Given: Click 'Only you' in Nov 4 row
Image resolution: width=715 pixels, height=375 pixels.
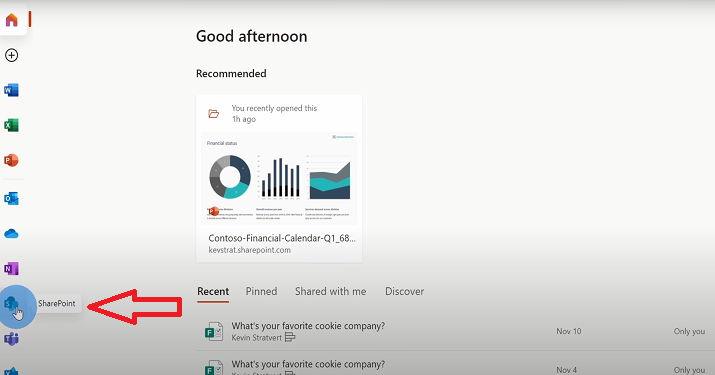Looking at the screenshot, I should [689, 370].
